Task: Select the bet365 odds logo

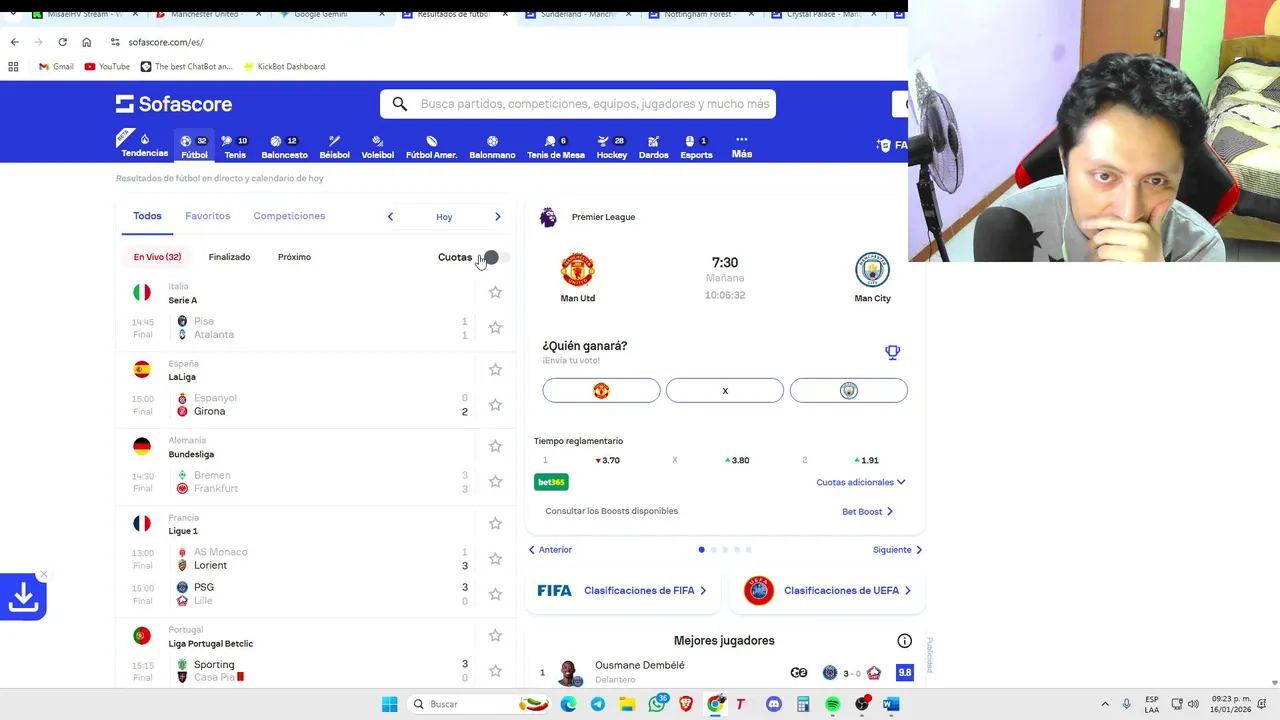Action: click(x=551, y=482)
